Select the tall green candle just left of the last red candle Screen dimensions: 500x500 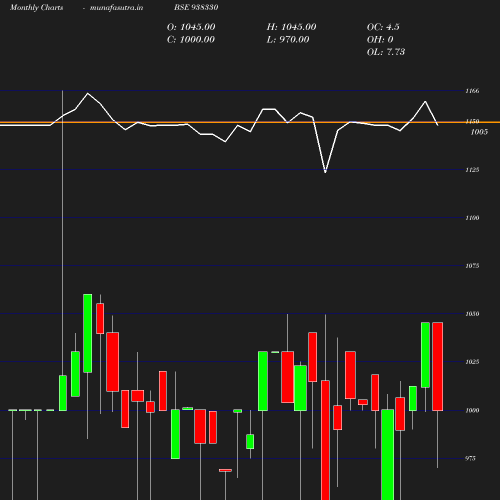pos(425,355)
